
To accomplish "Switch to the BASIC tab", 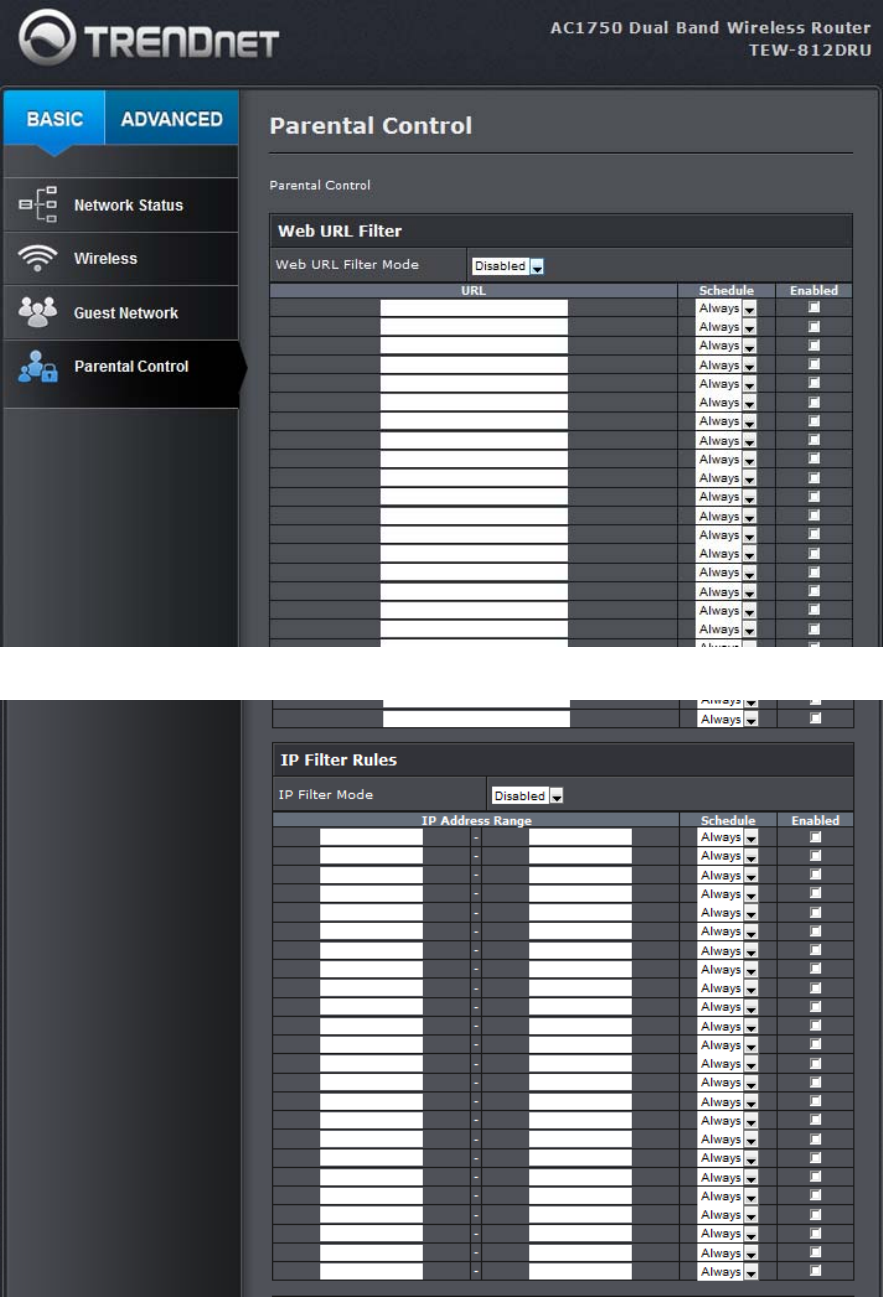I will click(54, 119).
